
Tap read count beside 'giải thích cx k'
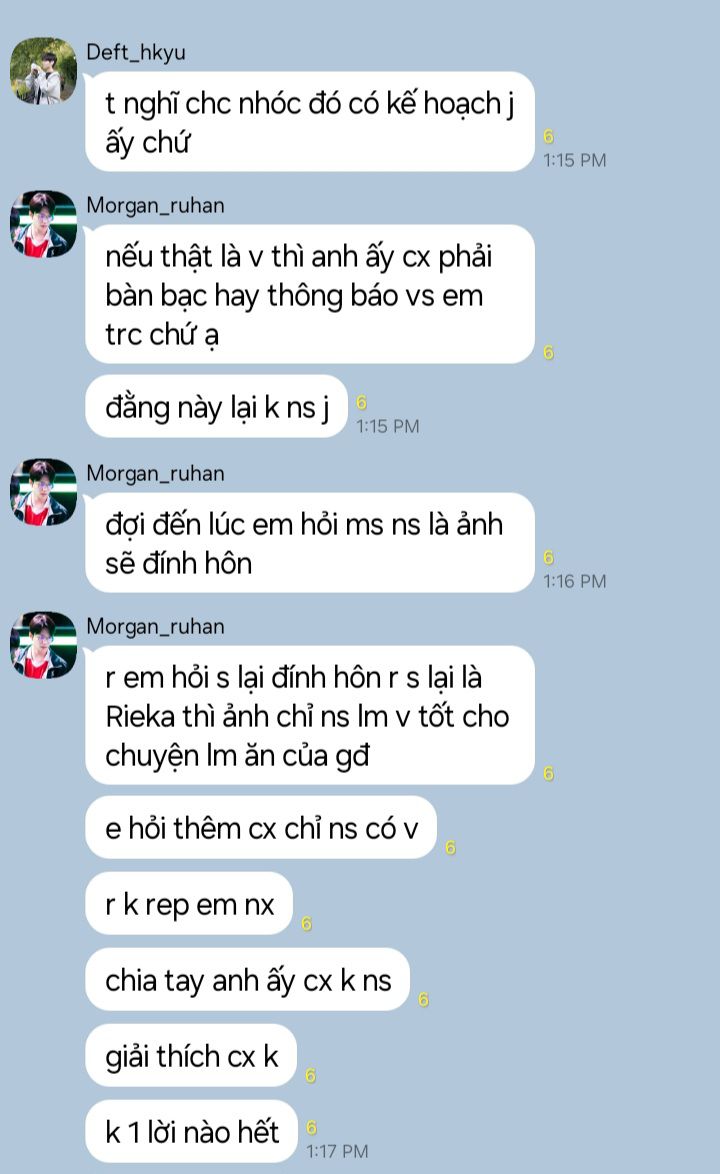[310, 1076]
